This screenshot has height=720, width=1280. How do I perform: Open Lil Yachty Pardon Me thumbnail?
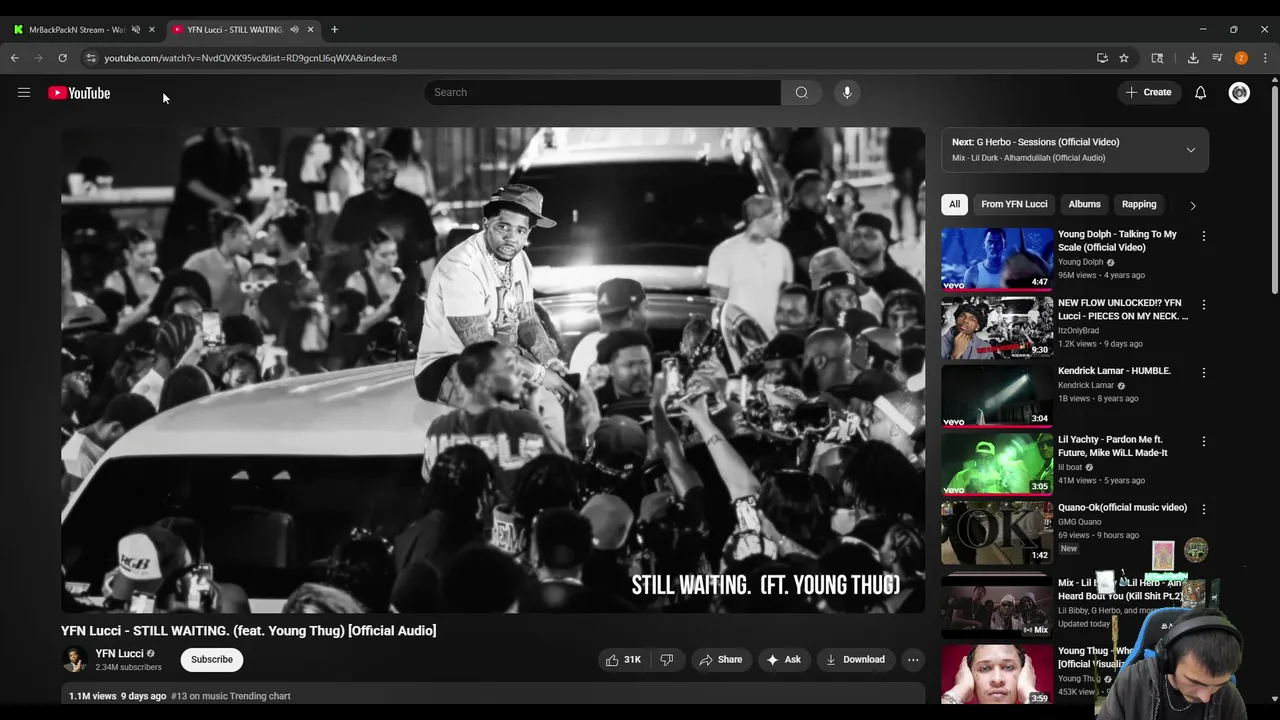[x=997, y=464]
